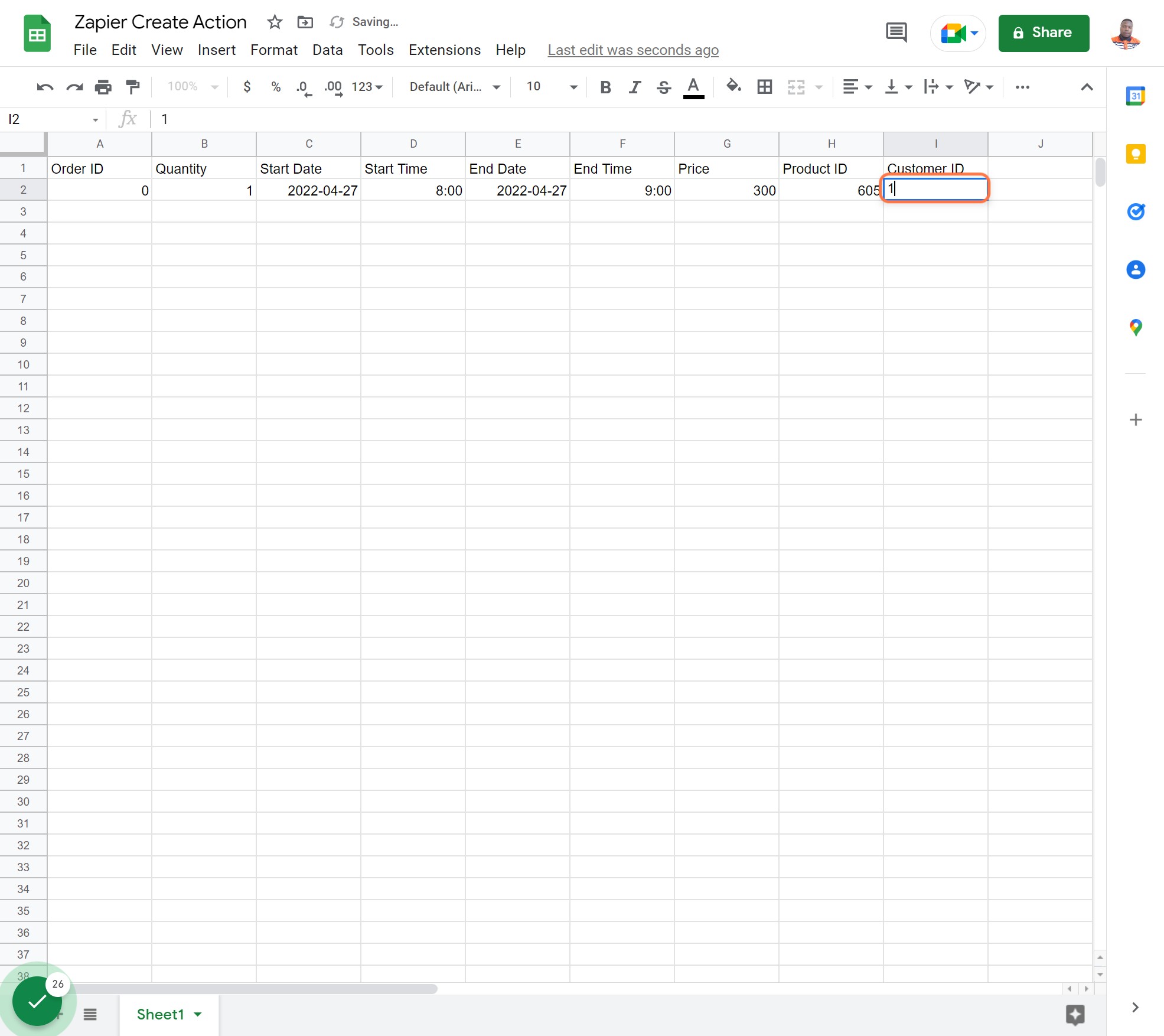This screenshot has width=1164, height=1036.
Task: Open the font size 10 dropdown
Action: click(x=552, y=87)
